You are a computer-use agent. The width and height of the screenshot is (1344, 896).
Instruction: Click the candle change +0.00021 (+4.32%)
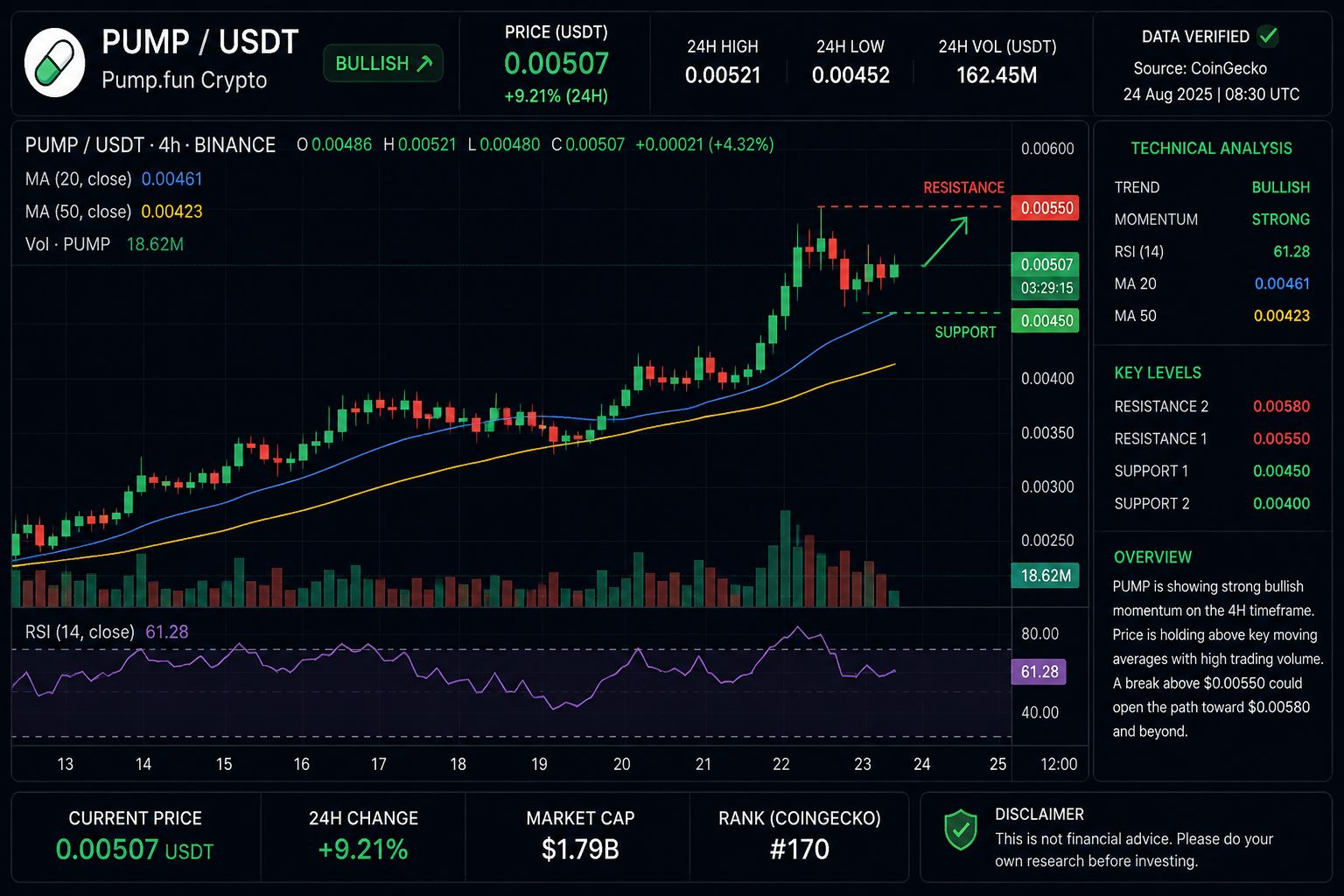(704, 145)
